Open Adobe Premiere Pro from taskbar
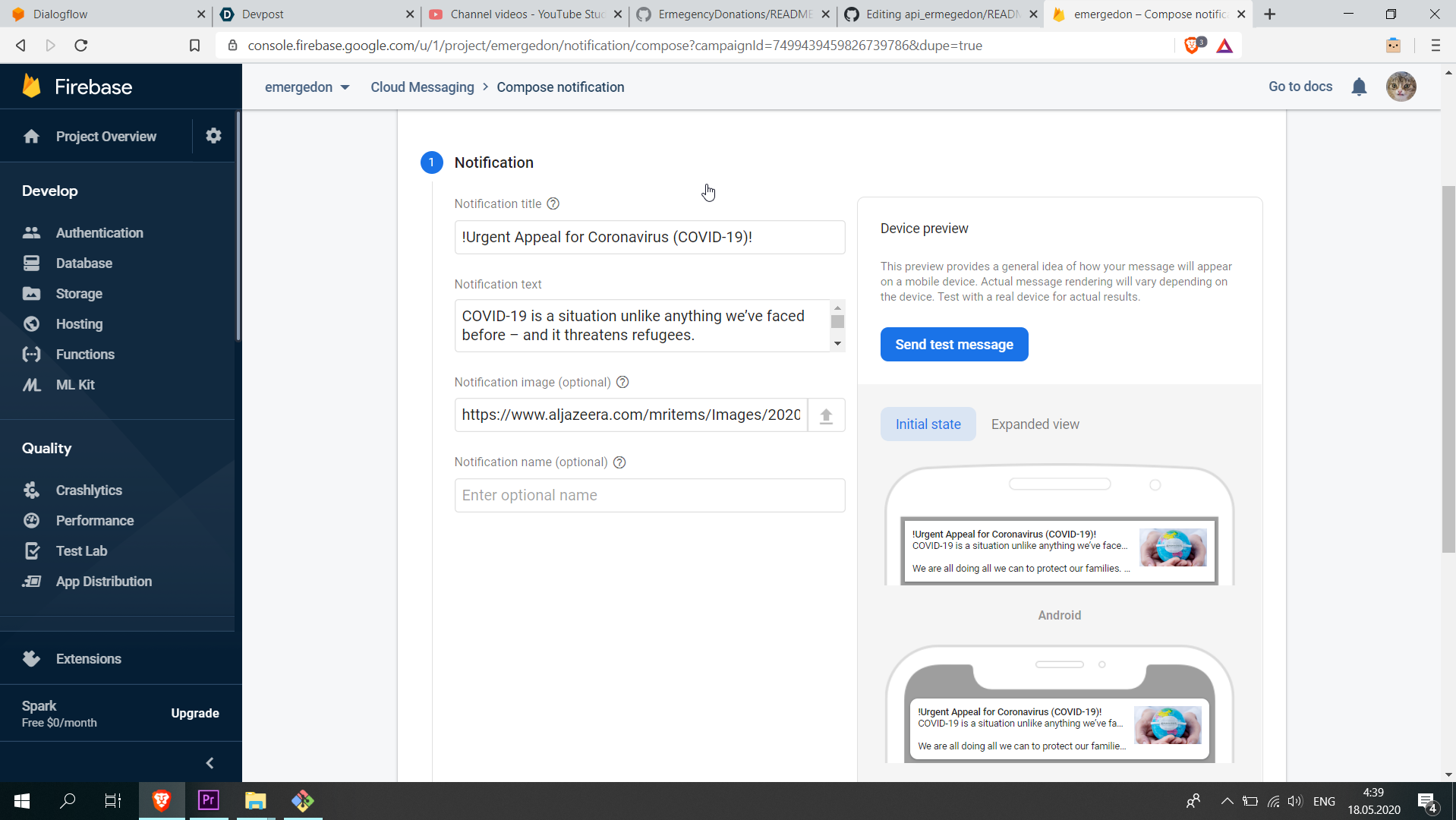The height and width of the screenshot is (820, 1456). point(208,800)
